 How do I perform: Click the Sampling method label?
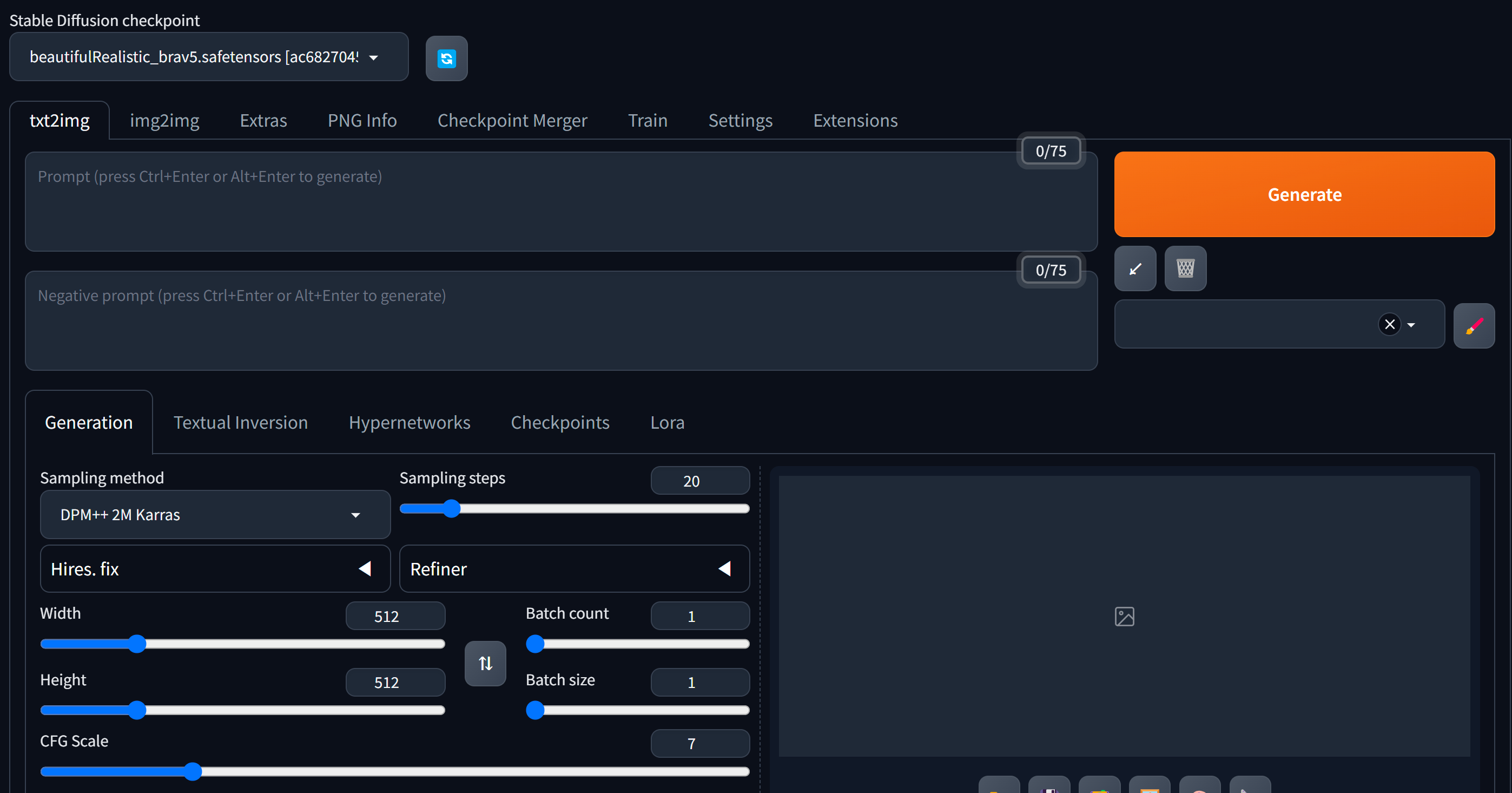tap(102, 477)
